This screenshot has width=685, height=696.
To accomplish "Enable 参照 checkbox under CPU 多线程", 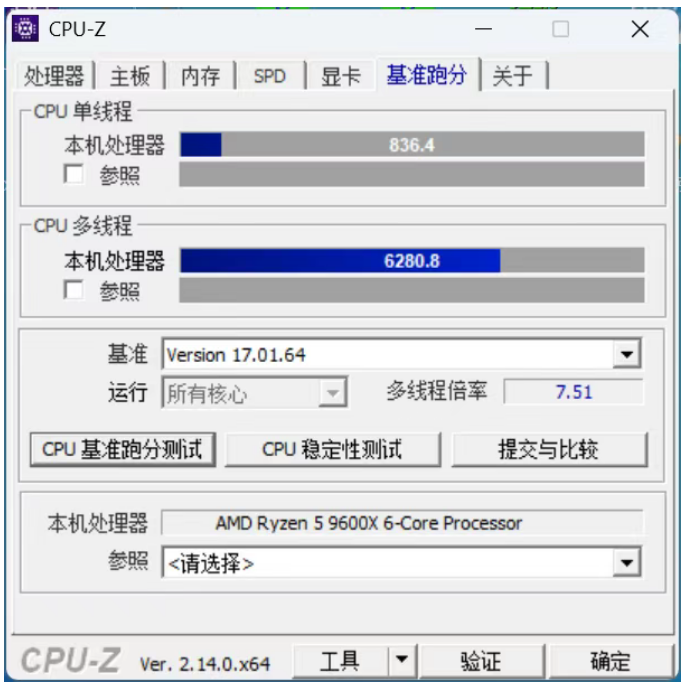I will (73, 290).
